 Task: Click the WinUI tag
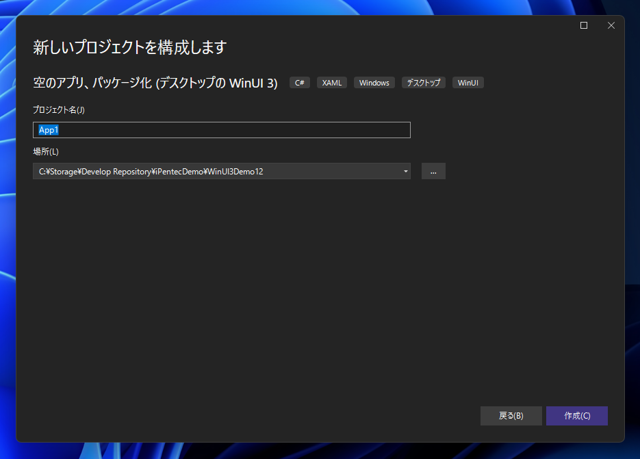tap(468, 83)
